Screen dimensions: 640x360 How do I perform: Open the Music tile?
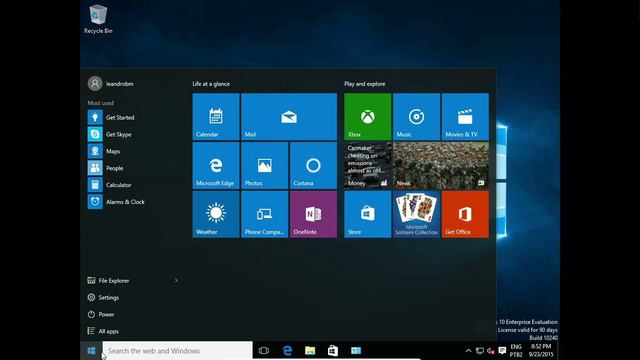pos(416,117)
